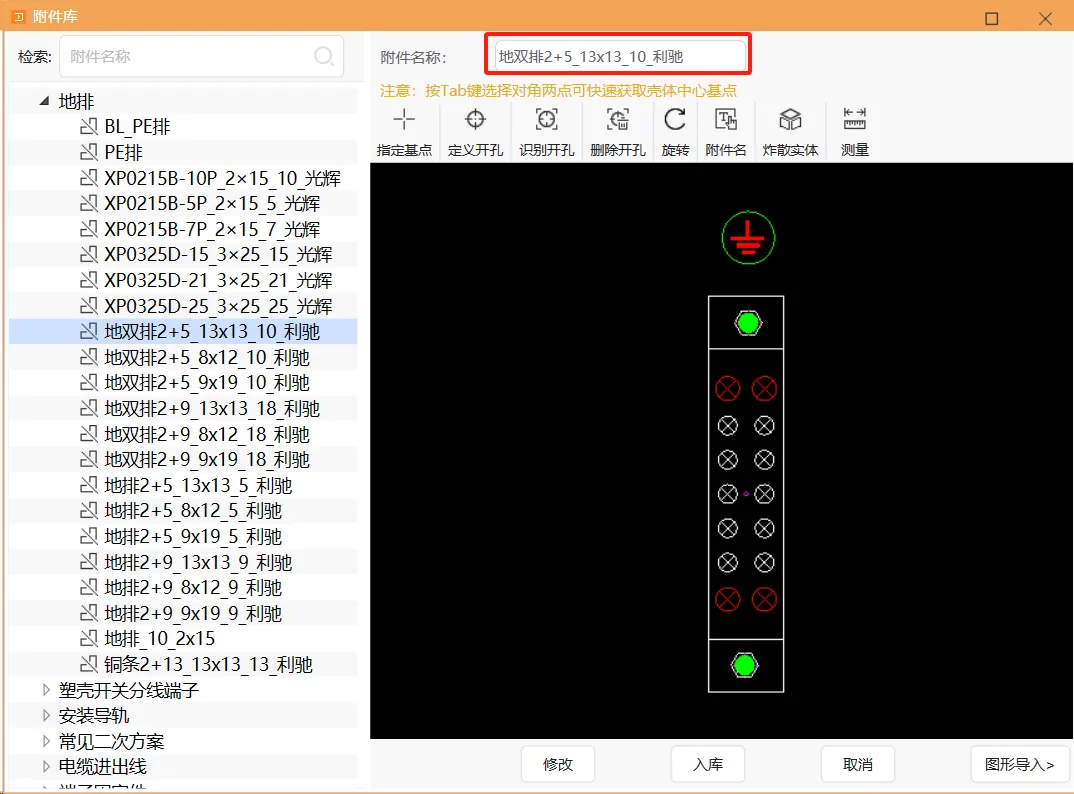Click the icon beside PE排
Screen dimensions: 1074x794
pos(89,152)
